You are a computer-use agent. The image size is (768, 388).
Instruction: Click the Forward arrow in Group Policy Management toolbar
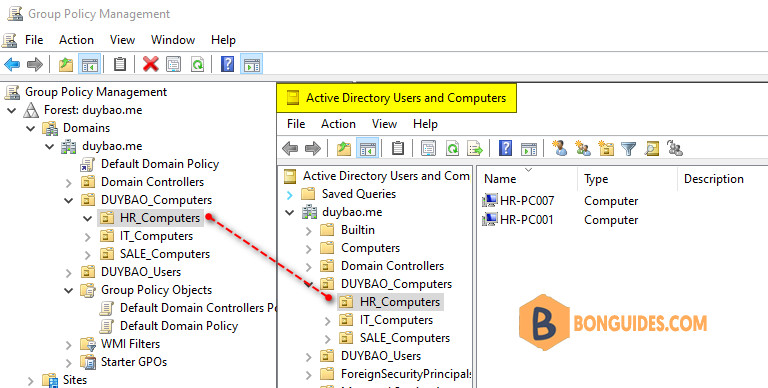(35, 64)
